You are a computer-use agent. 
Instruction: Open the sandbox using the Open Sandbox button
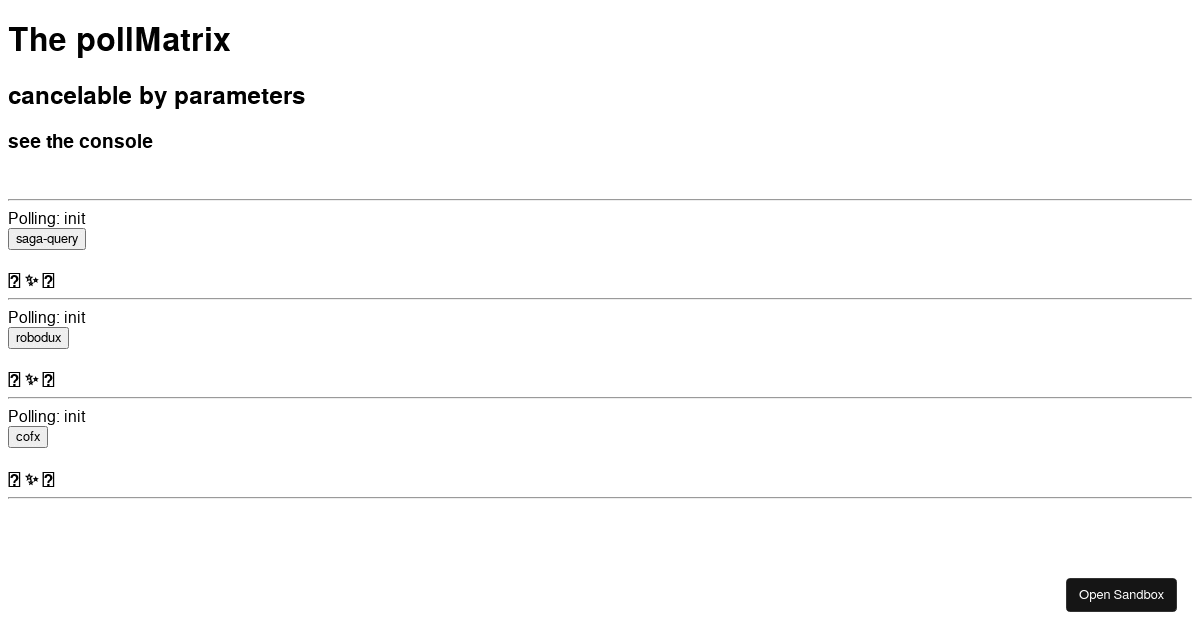1121,594
